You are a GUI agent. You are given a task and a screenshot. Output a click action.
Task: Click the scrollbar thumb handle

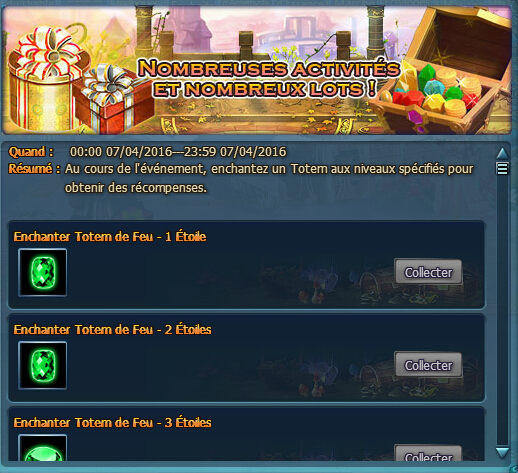coord(502,168)
